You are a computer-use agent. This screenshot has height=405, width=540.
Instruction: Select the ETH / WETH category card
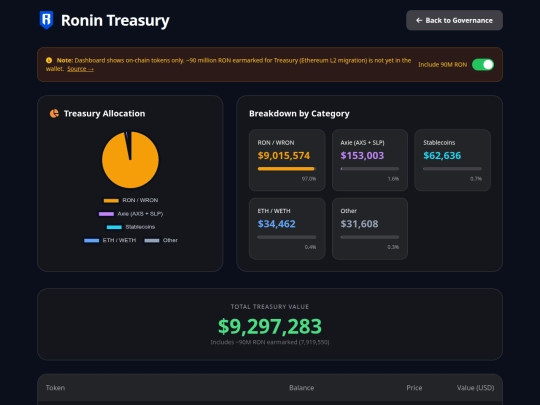(x=287, y=229)
